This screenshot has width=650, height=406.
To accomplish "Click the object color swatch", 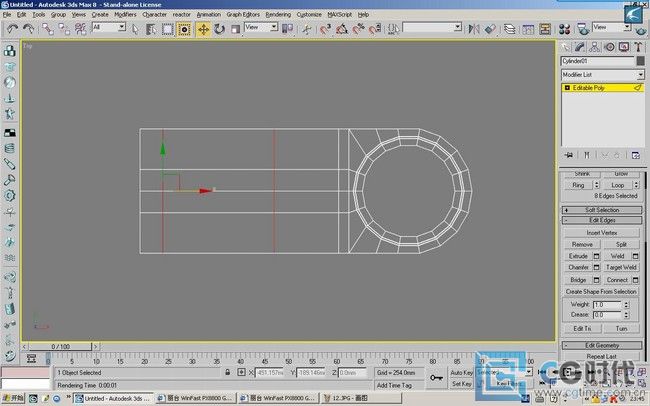I will pyautogui.click(x=640, y=61).
